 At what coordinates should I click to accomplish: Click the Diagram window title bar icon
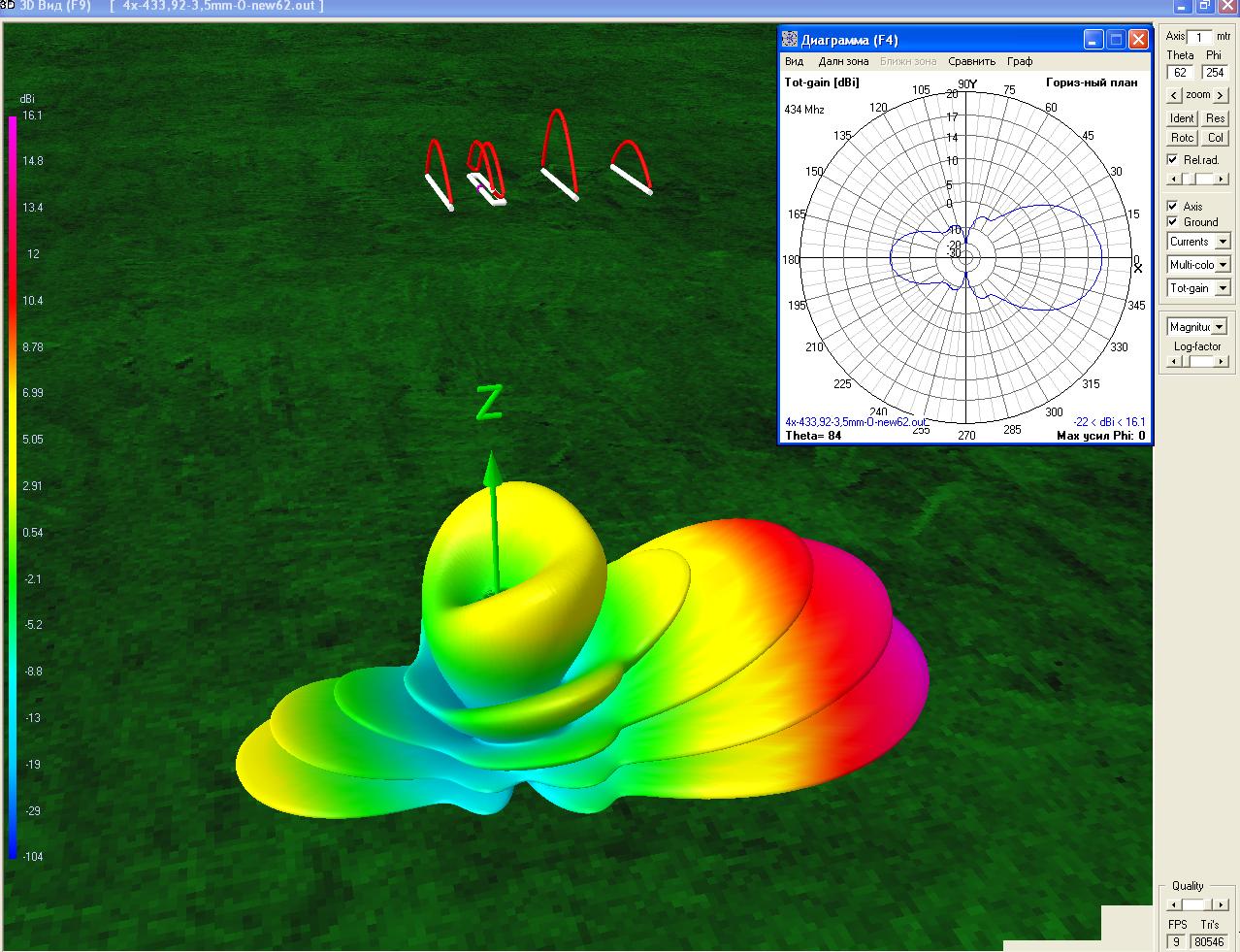click(791, 40)
